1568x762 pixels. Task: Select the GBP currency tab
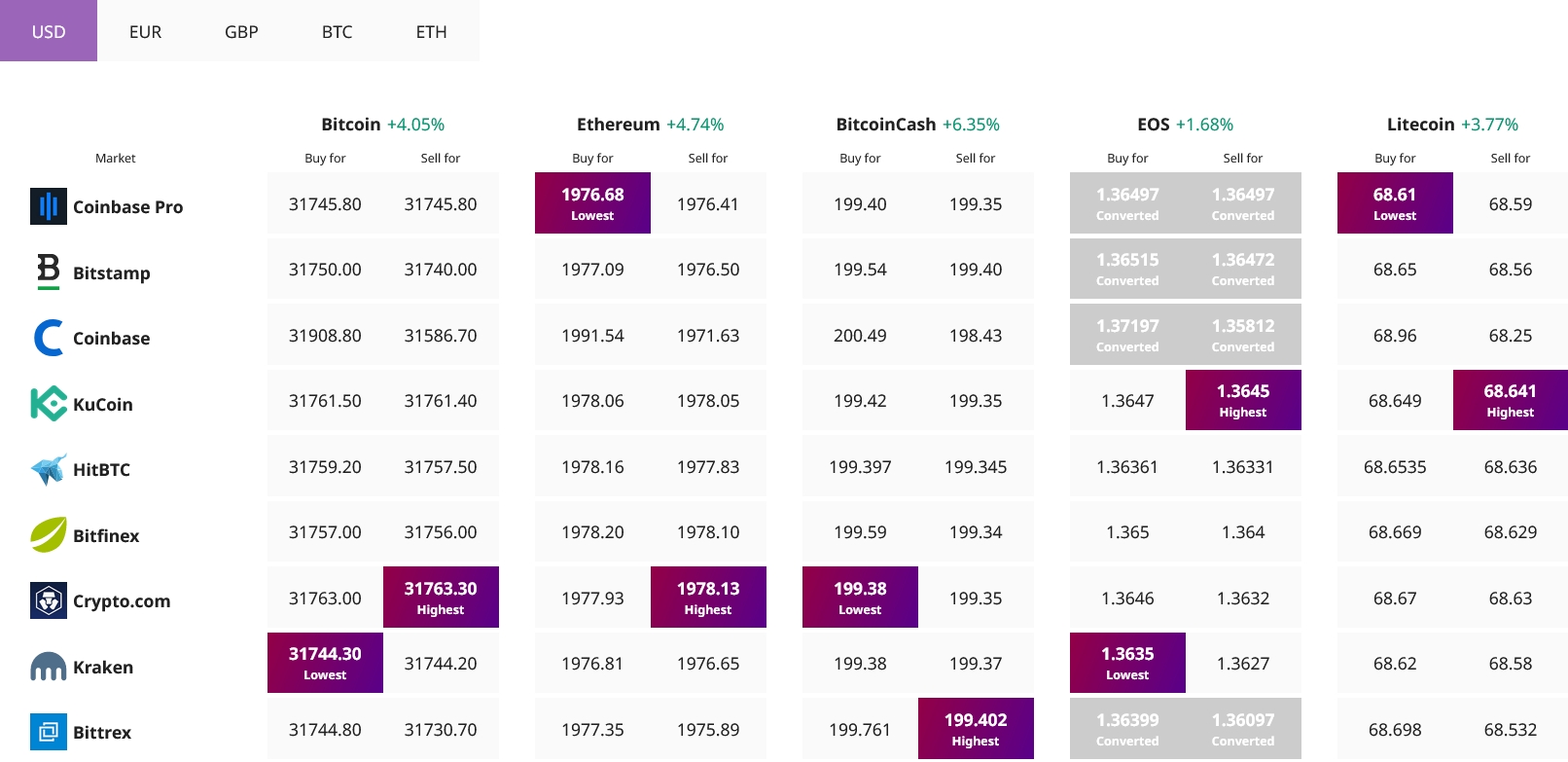pos(241,31)
